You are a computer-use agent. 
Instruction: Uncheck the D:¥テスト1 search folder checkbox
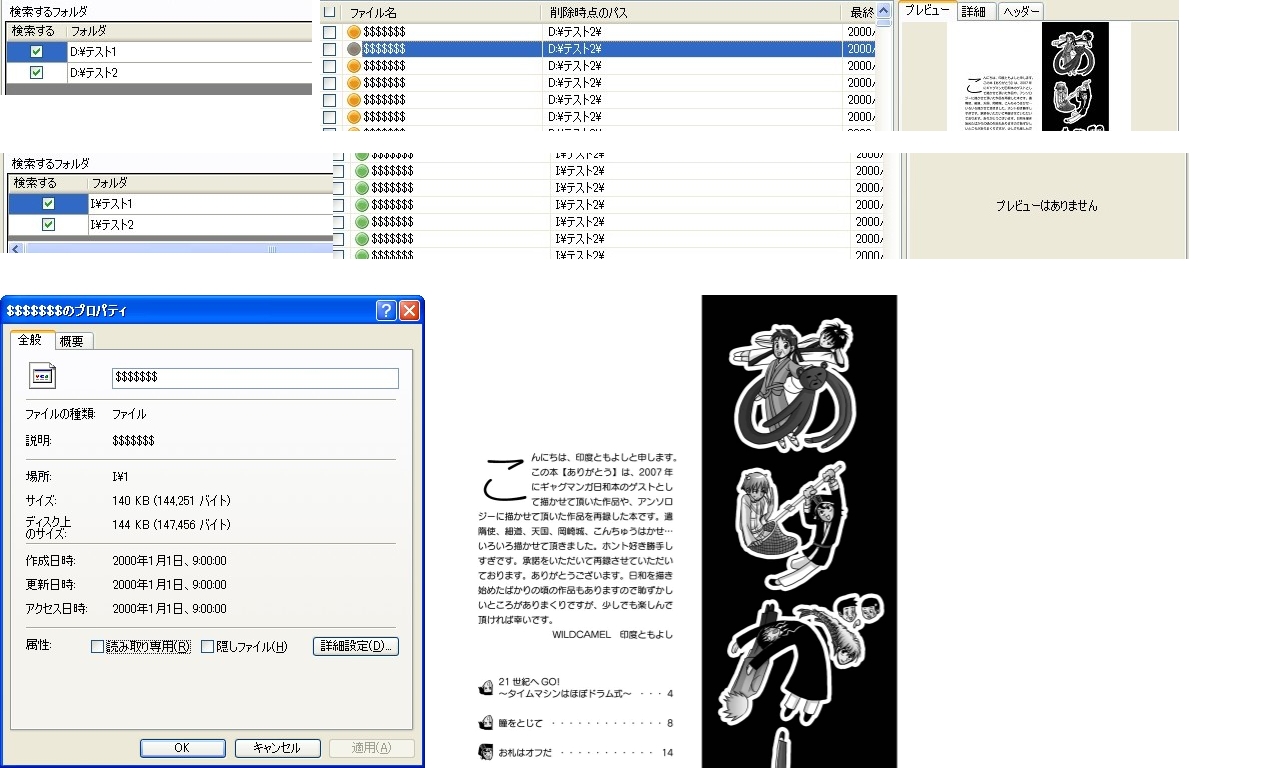coord(37,51)
